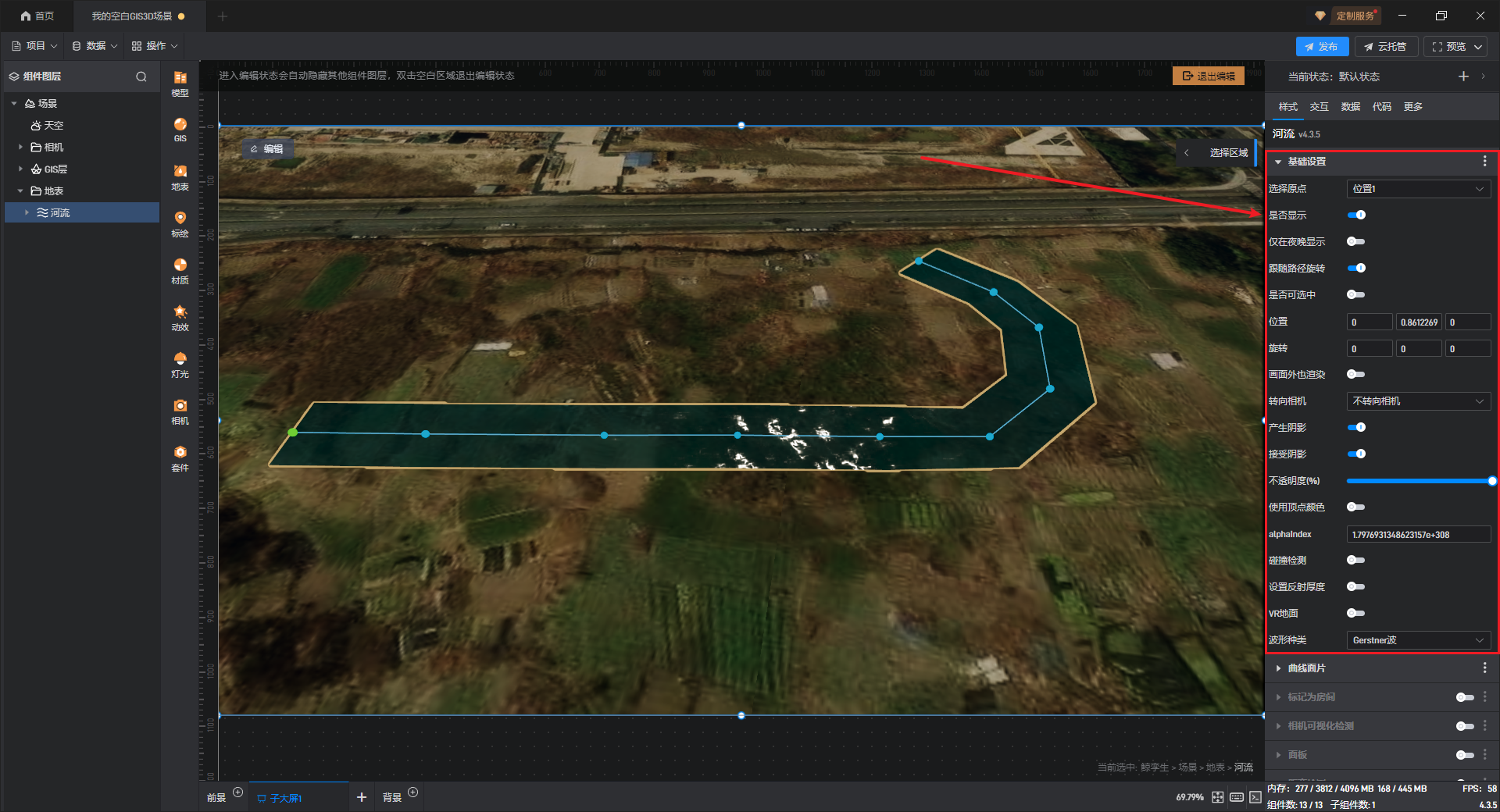1500x812 pixels.
Task: Adjust the 不透明度(%) opacity slider
Action: [1419, 481]
